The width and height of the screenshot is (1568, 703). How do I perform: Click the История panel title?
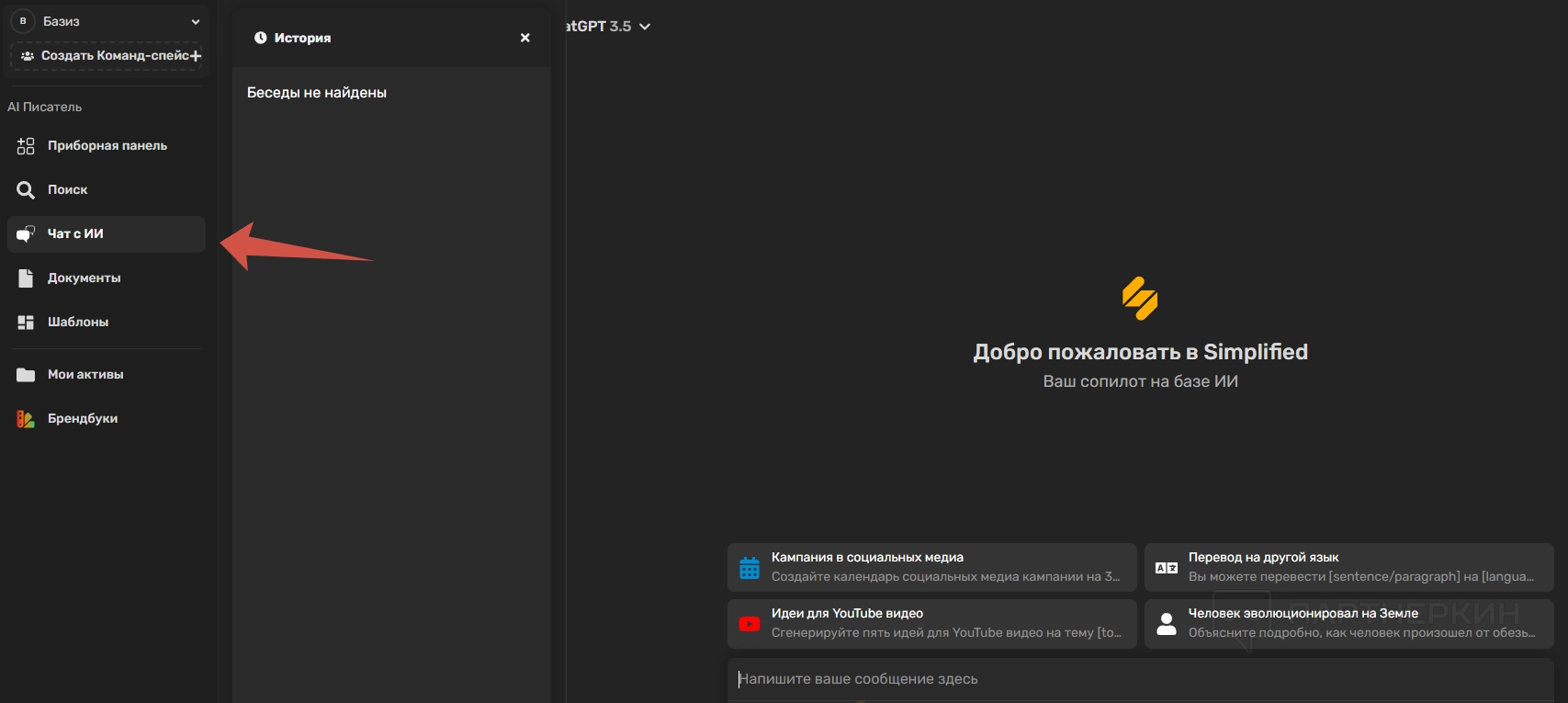click(x=302, y=38)
